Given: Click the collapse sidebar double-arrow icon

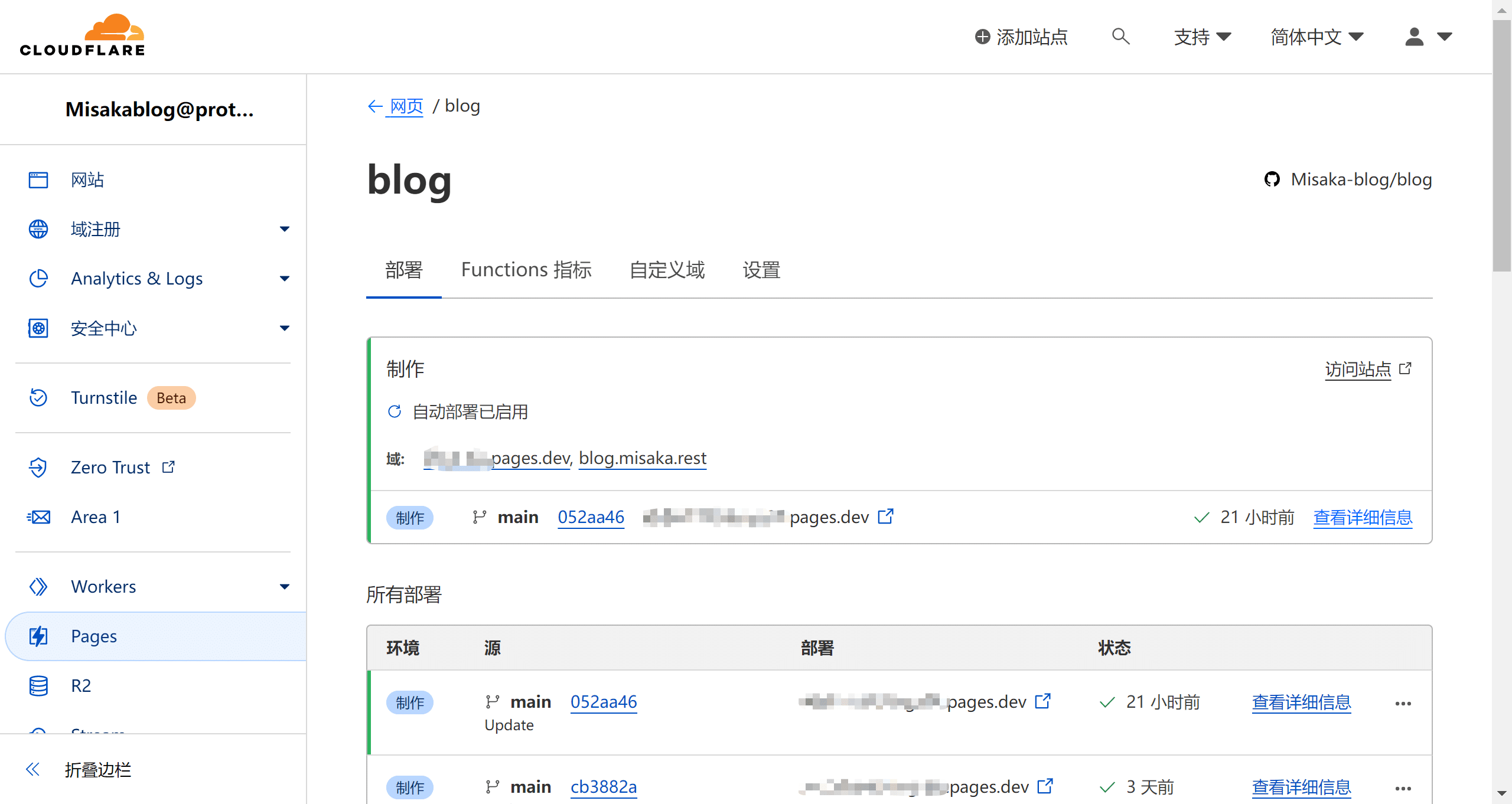Looking at the screenshot, I should click(x=32, y=769).
